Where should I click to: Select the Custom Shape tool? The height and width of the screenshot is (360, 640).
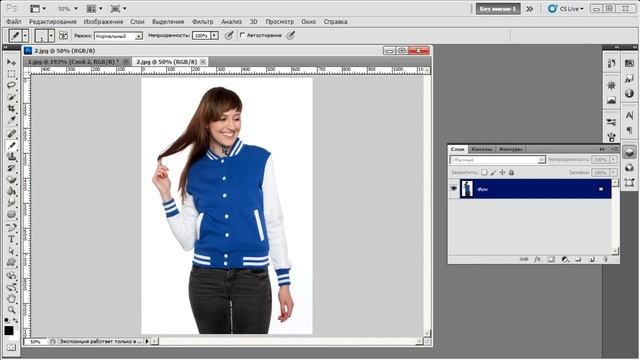click(x=11, y=262)
